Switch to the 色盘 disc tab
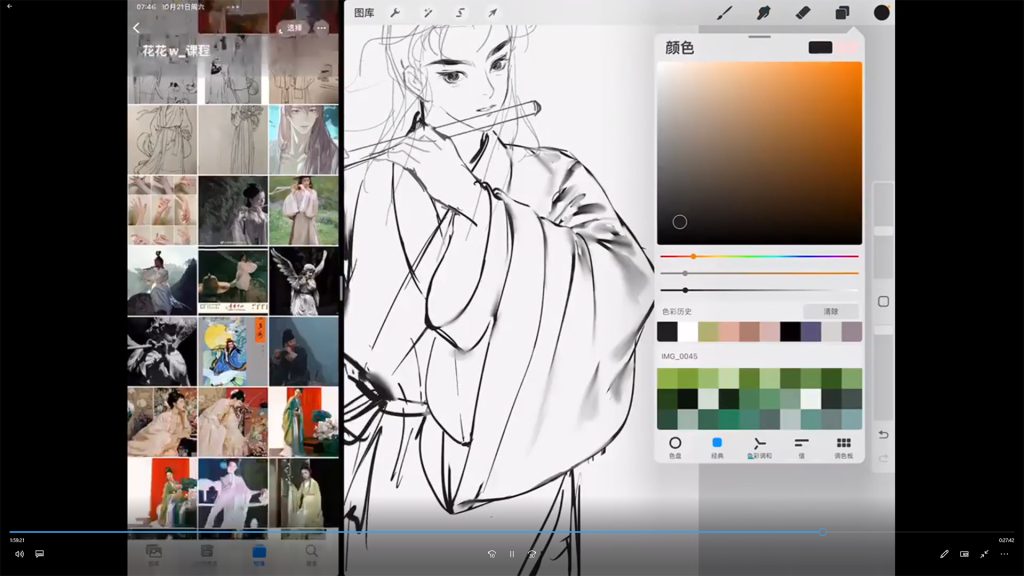Screen dimensions: 1024x576 675,446
